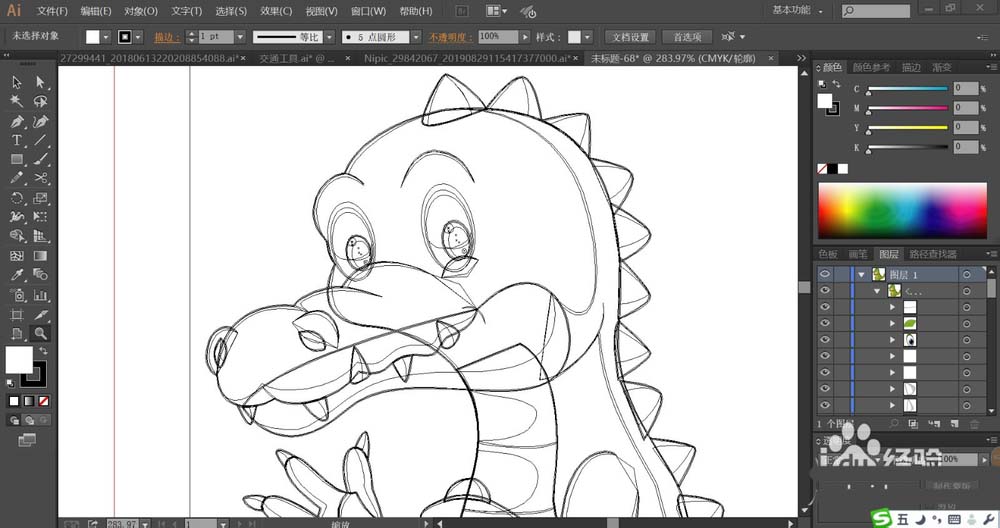Click the 文档设置 button
Image resolution: width=1000 pixels, height=528 pixels.
(630, 37)
